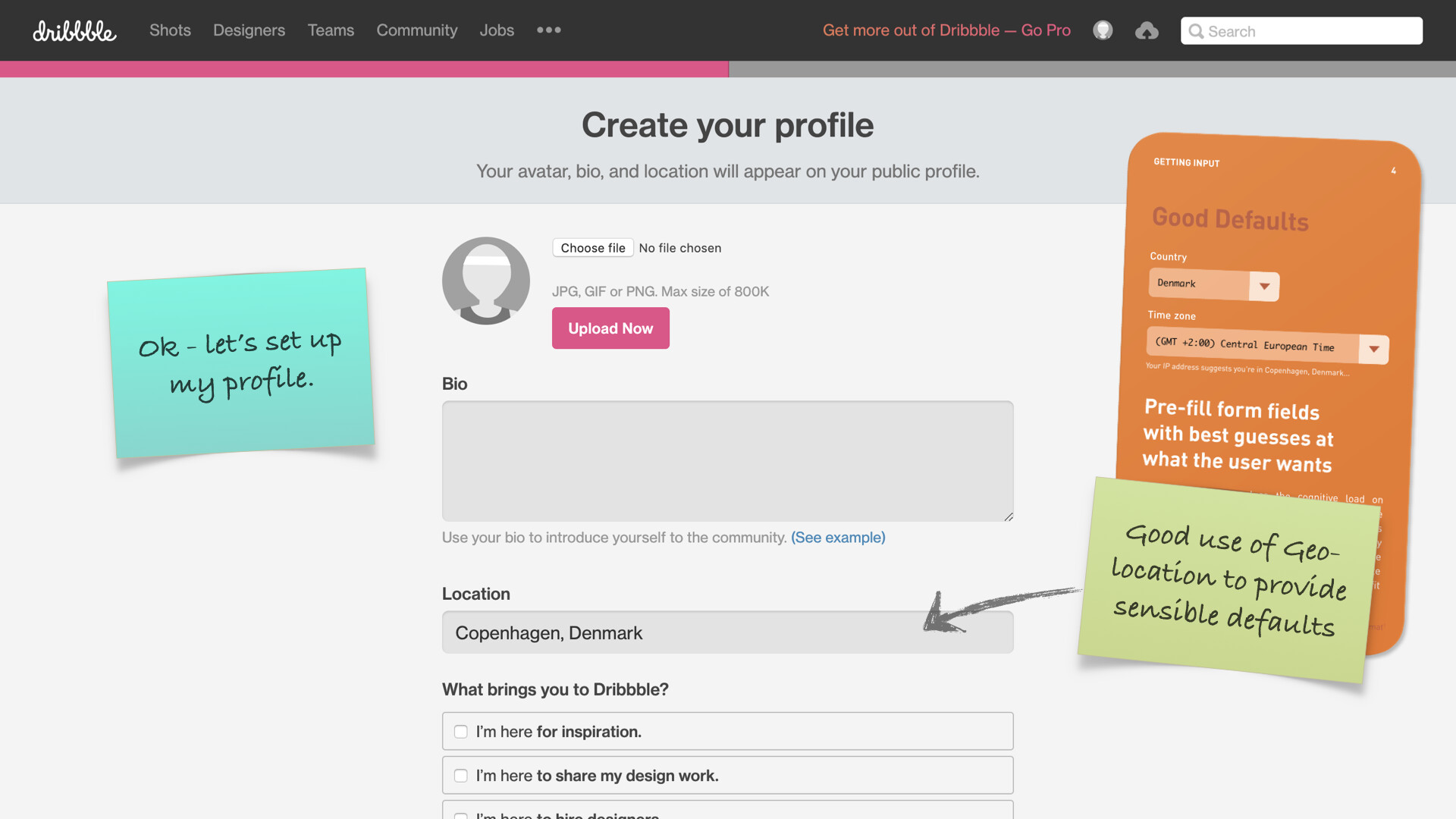Click the Dribbble logo
Image resolution: width=1456 pixels, height=819 pixels.
pyautogui.click(x=74, y=31)
